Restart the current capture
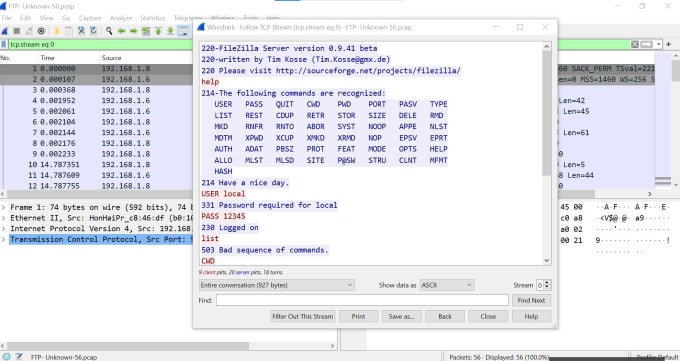This screenshot has height=361, width=680. point(29,31)
